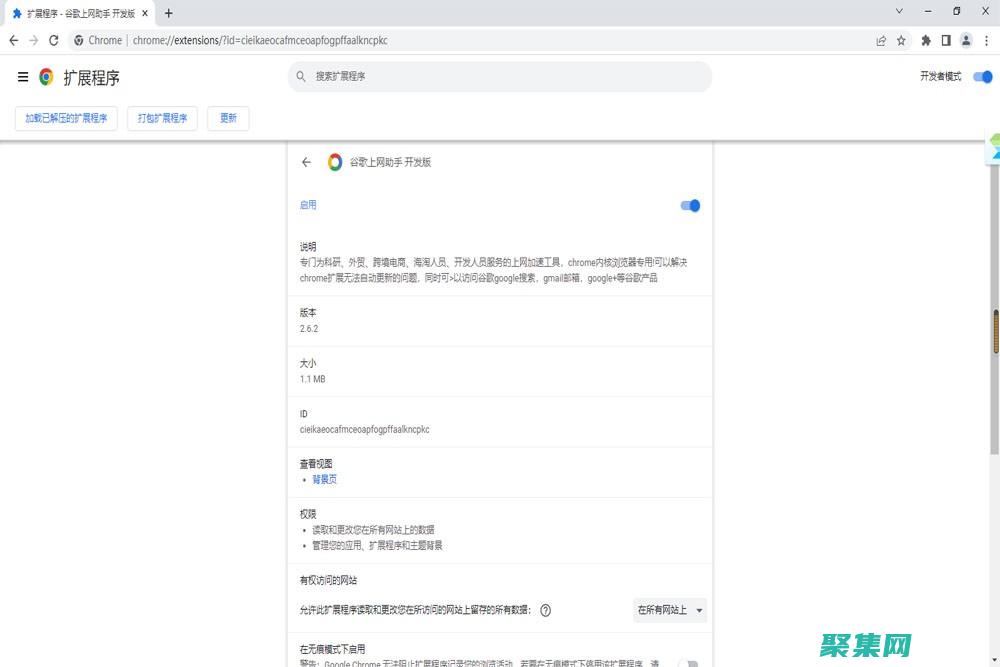Image resolution: width=1000 pixels, height=667 pixels.
Task: Enable the 在无痕模式下启用 toggle
Action: coord(690,661)
